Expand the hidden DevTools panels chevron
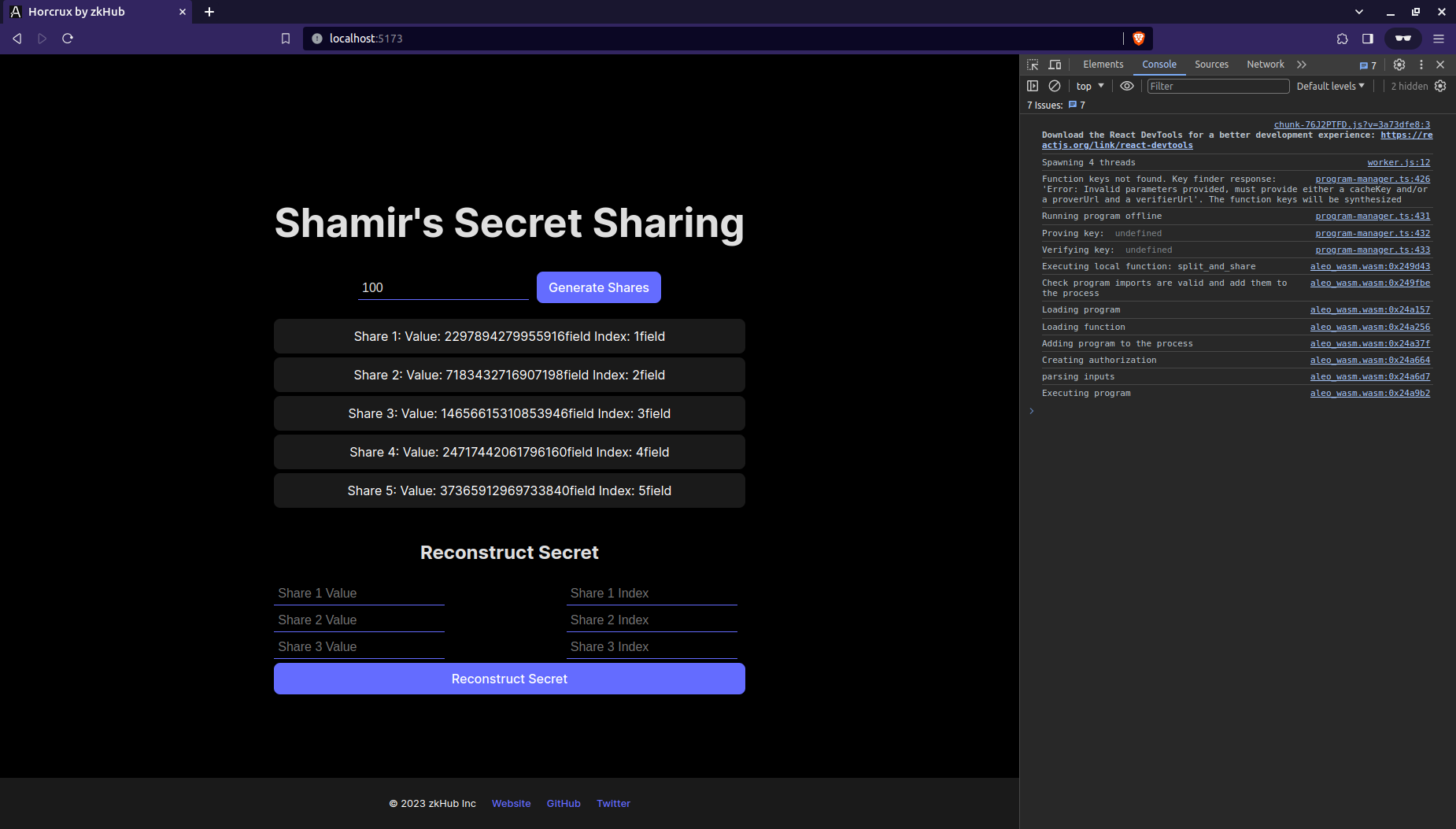 (x=1301, y=65)
